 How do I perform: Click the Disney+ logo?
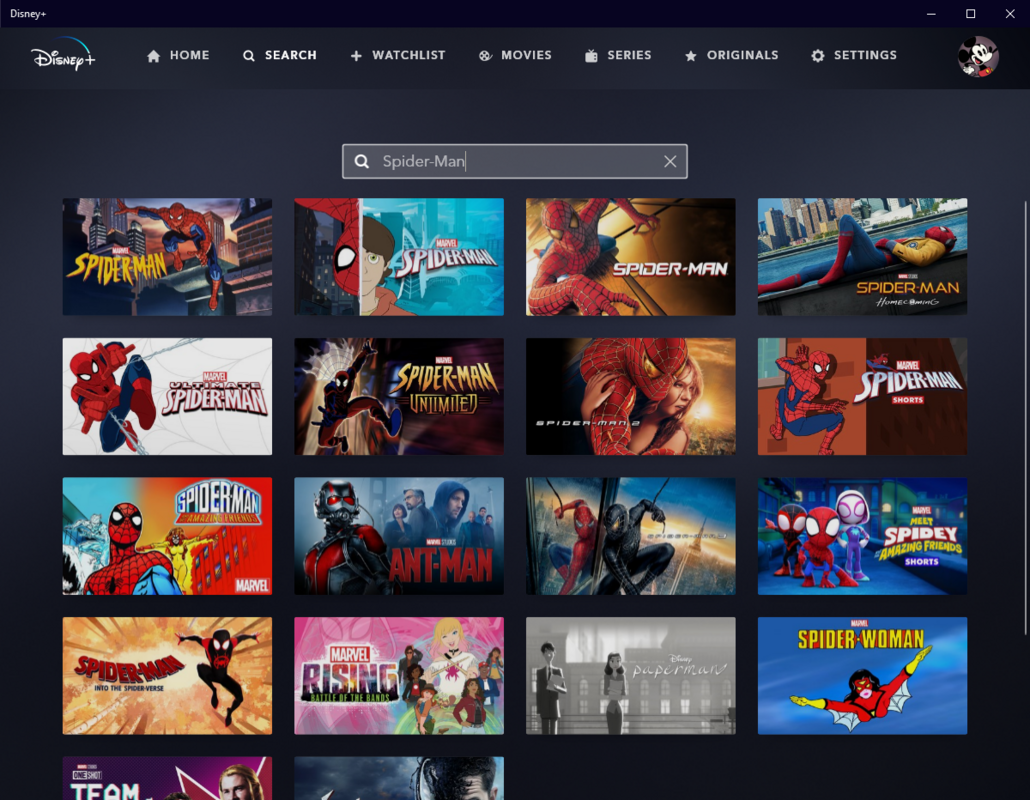[62, 55]
